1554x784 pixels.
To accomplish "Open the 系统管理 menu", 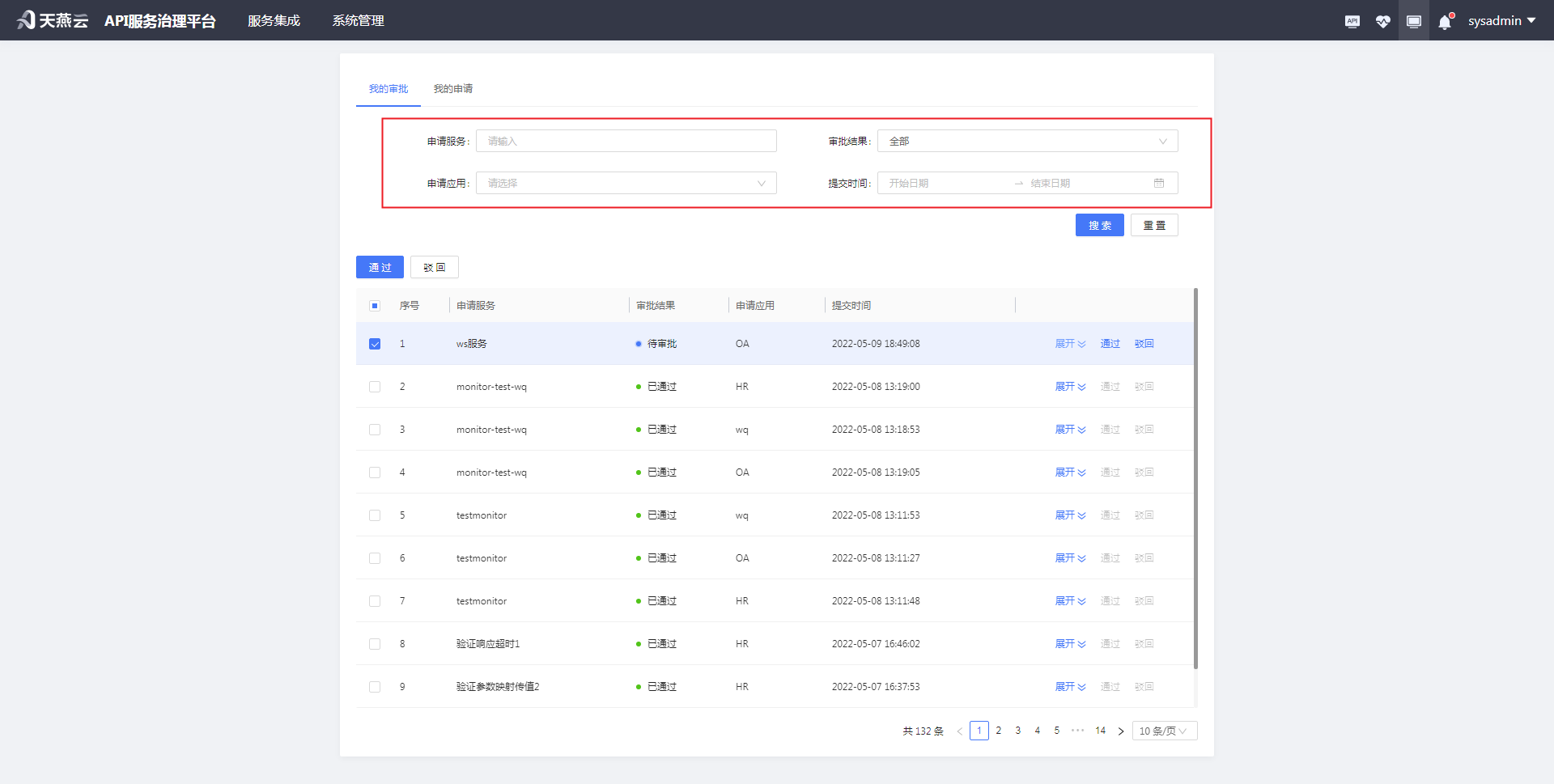I will click(x=358, y=20).
